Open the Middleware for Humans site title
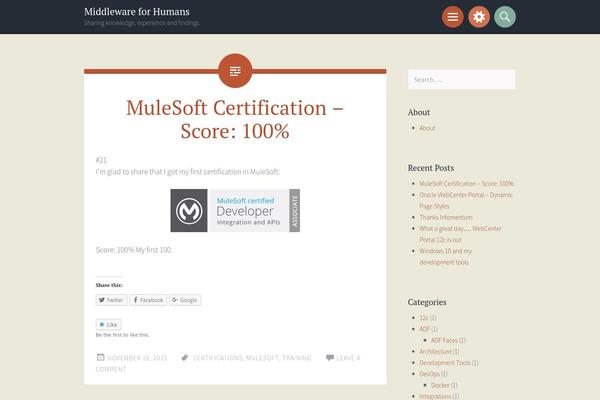The height and width of the screenshot is (400, 600). click(137, 11)
